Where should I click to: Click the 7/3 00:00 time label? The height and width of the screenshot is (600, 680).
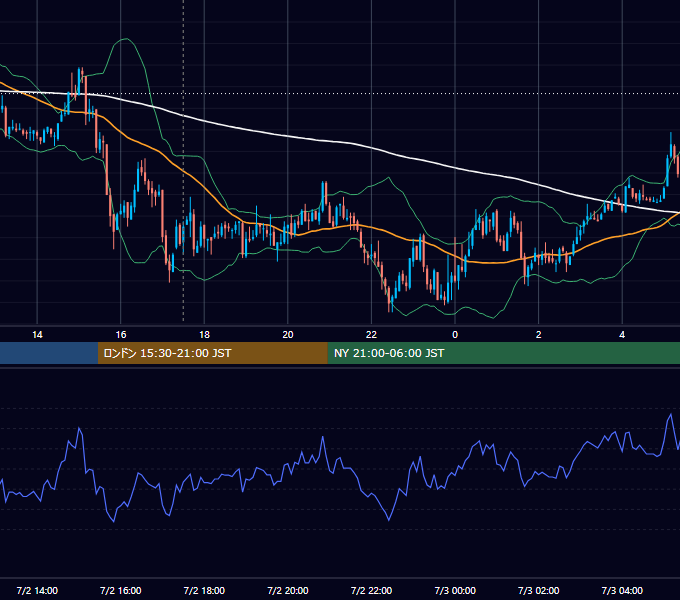(x=455, y=590)
